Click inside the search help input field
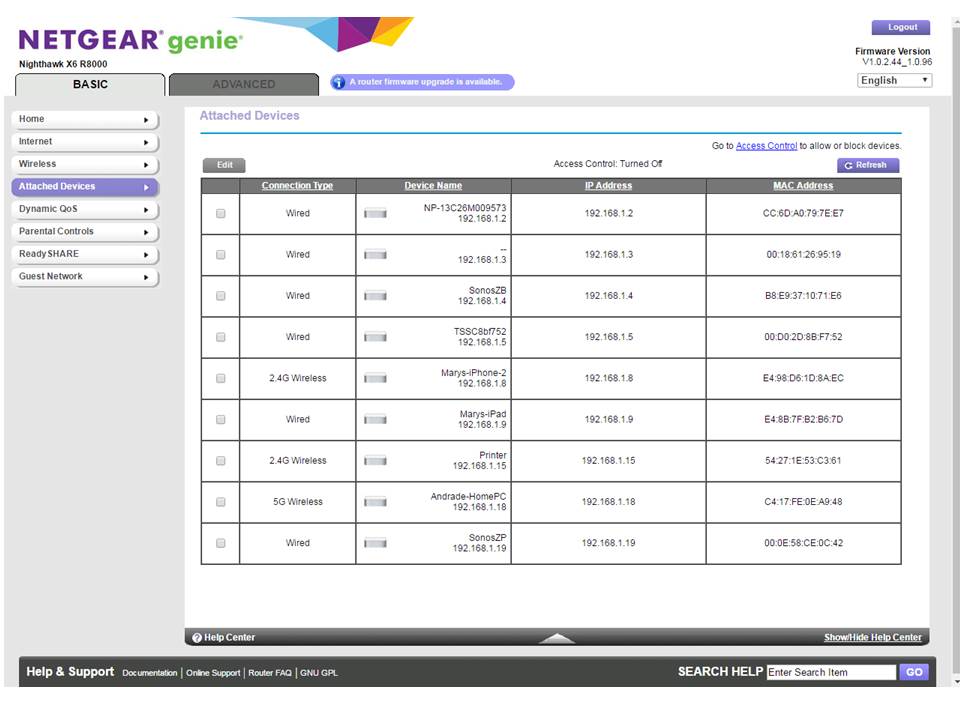 point(830,672)
